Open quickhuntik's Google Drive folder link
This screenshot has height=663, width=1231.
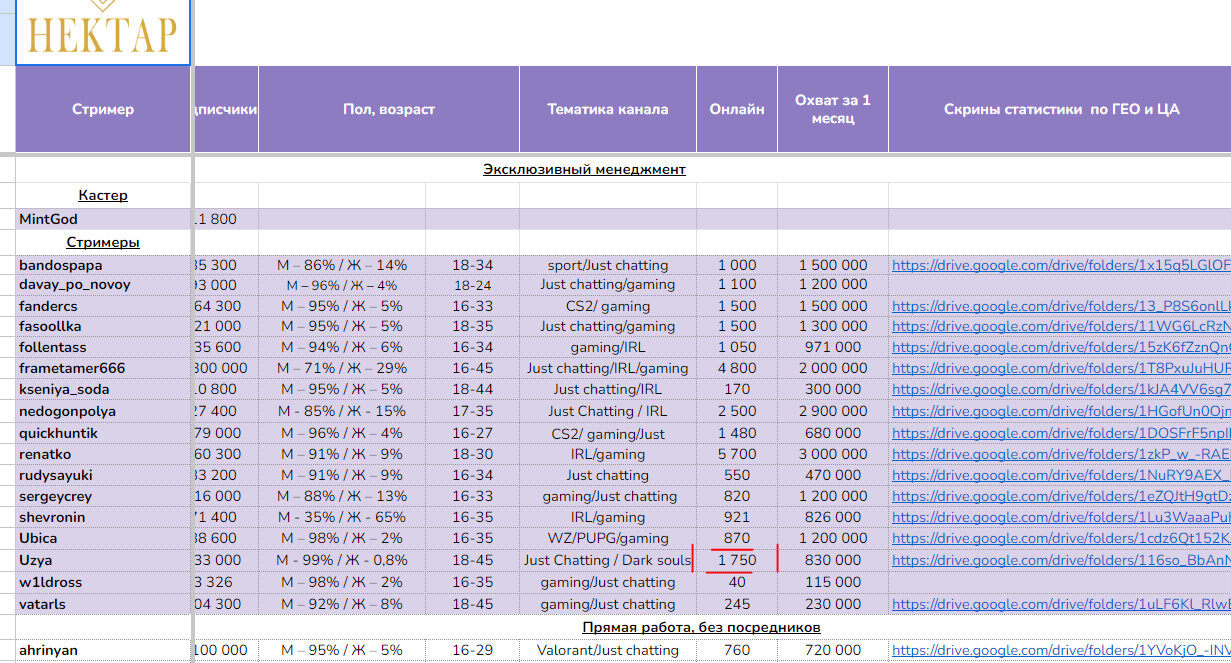[1061, 433]
